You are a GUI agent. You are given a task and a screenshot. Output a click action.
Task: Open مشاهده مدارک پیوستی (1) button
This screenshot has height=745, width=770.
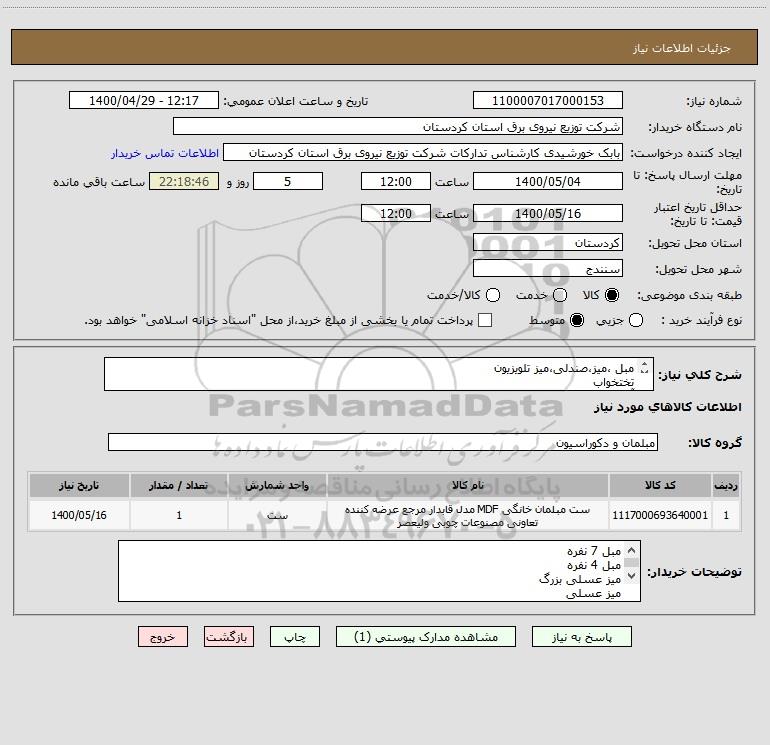[x=426, y=637]
